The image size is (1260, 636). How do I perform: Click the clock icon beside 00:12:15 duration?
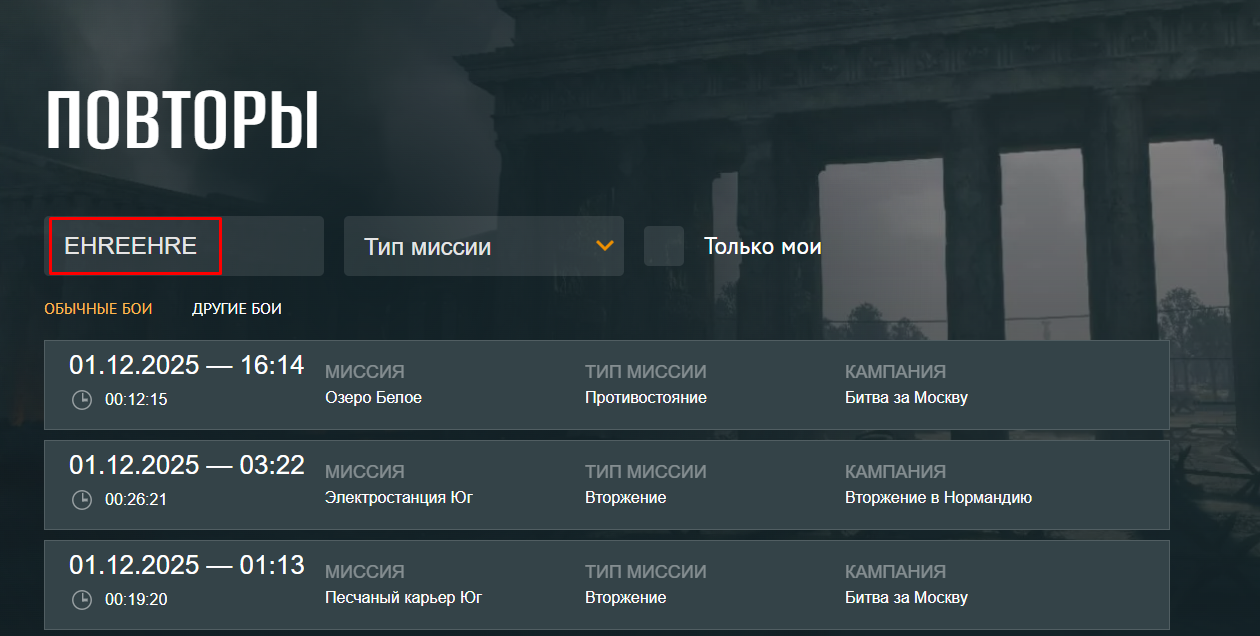point(82,400)
